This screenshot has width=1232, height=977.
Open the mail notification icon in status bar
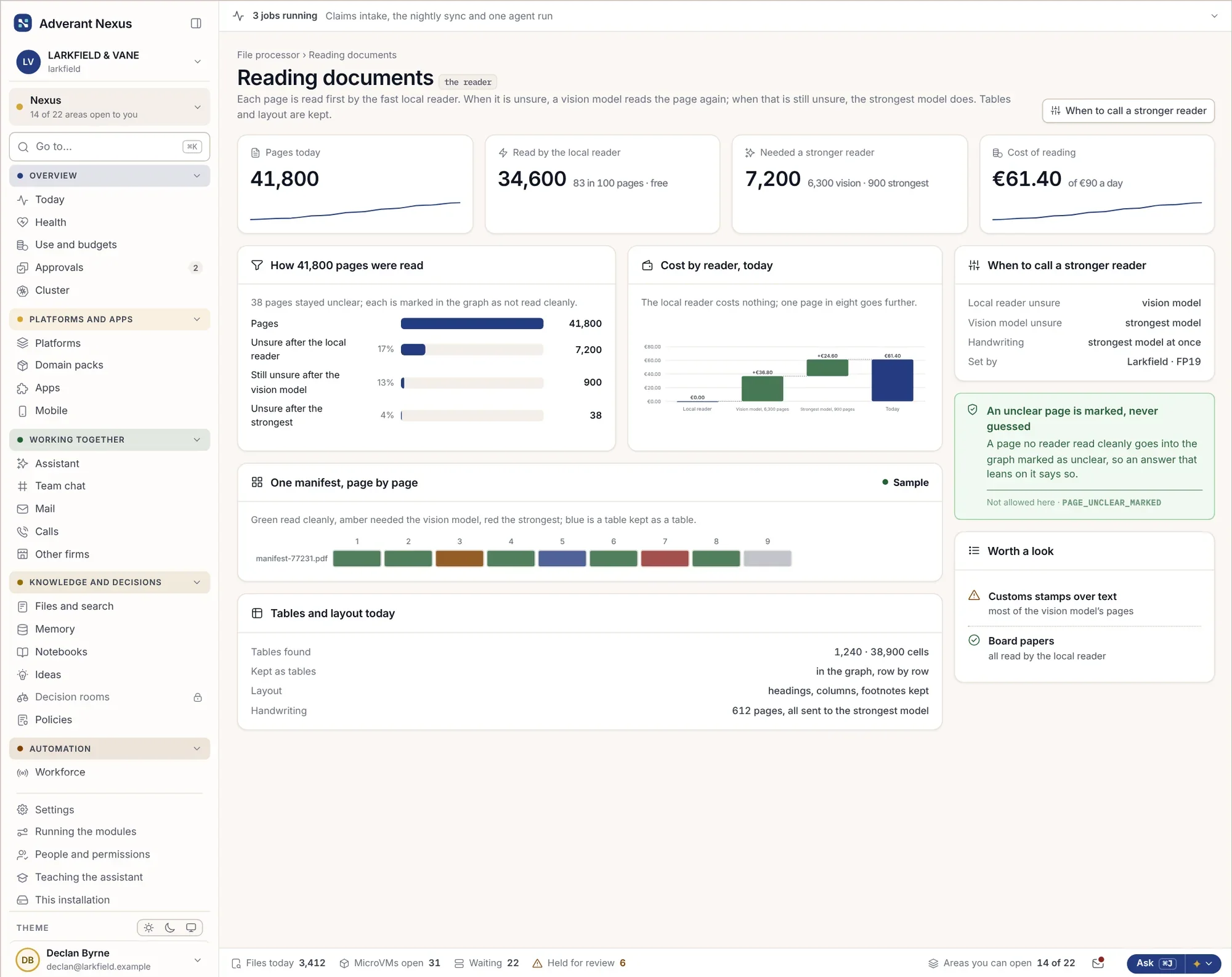pyautogui.click(x=1098, y=962)
